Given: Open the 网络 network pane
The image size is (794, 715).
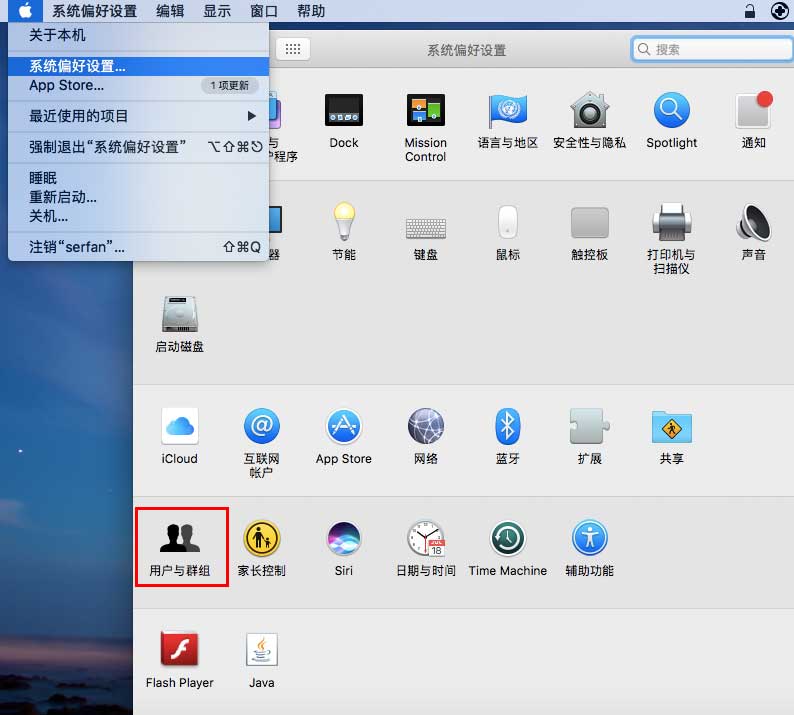Looking at the screenshot, I should click(425, 426).
